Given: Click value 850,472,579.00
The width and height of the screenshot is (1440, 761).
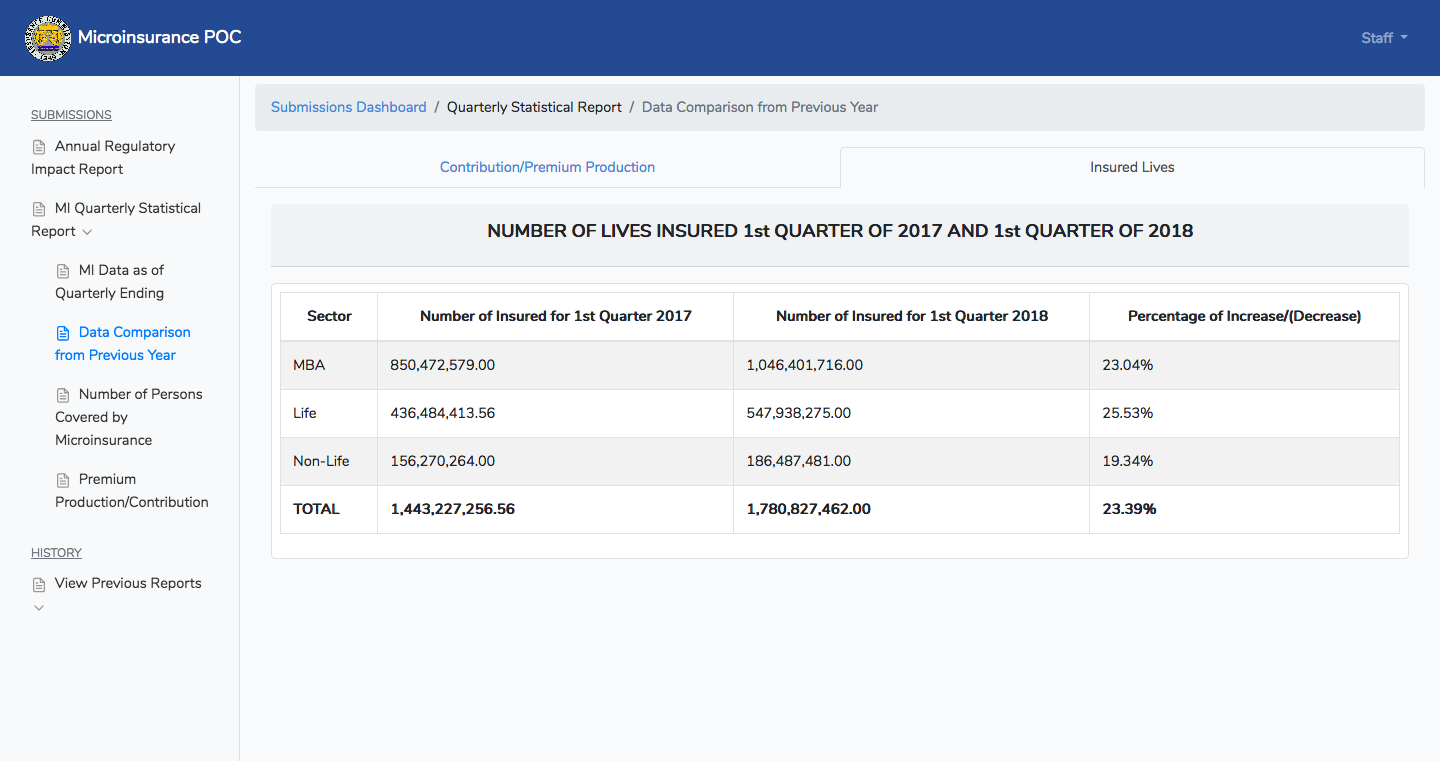Looking at the screenshot, I should [442, 365].
